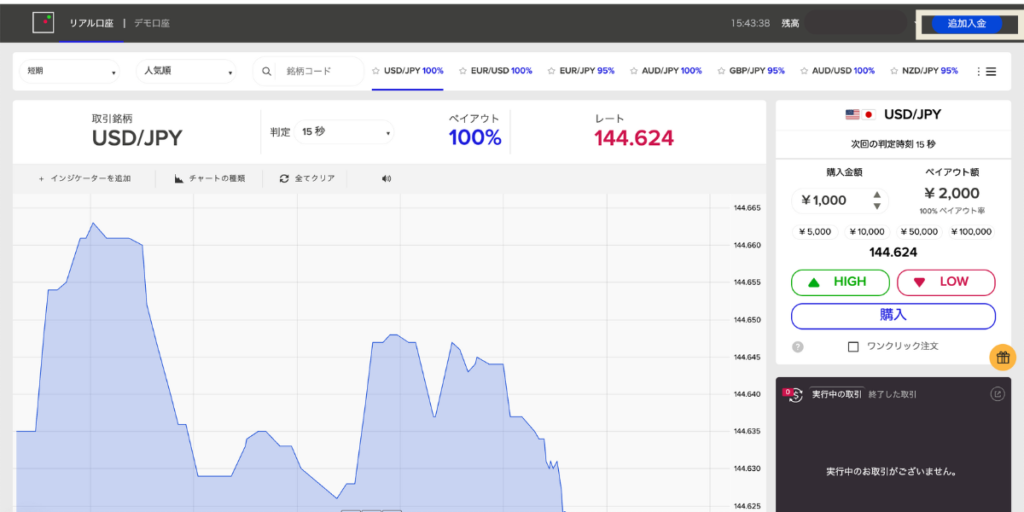Viewport: 1024px width, 512px height.
Task: Open the 人気順 sort dropdown
Action: pos(188,71)
